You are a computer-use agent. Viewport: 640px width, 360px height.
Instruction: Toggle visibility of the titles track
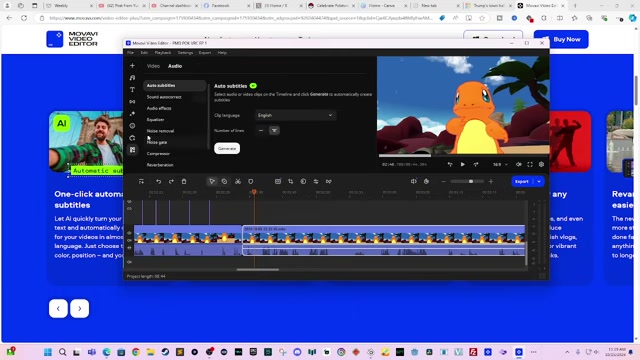click(129, 202)
